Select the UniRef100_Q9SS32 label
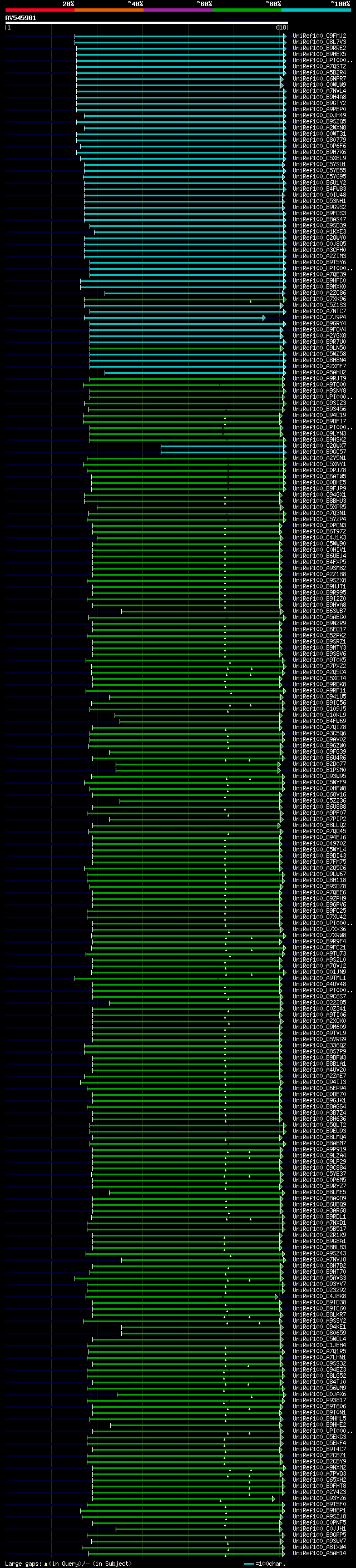This screenshot has width=356, height=1568. click(x=319, y=1363)
